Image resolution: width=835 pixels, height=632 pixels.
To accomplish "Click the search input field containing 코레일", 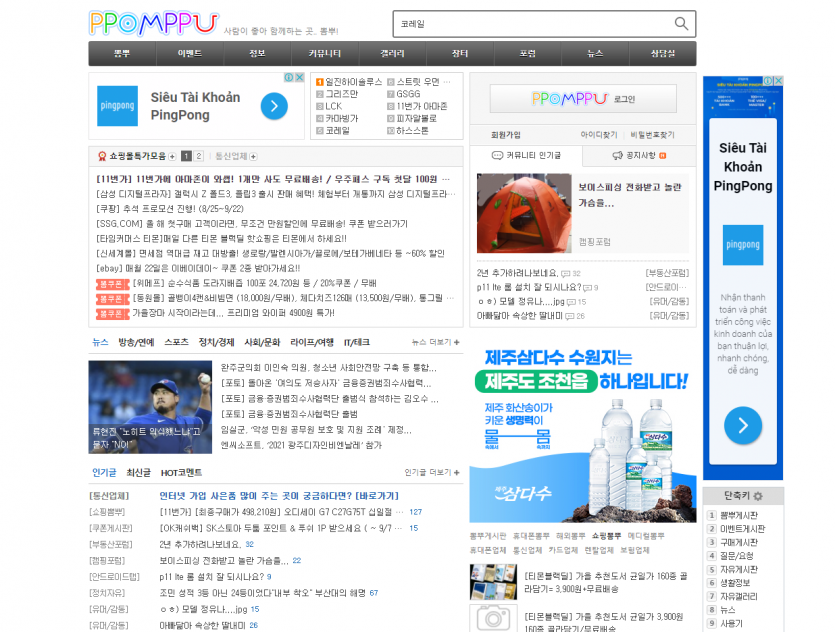I will (530, 24).
